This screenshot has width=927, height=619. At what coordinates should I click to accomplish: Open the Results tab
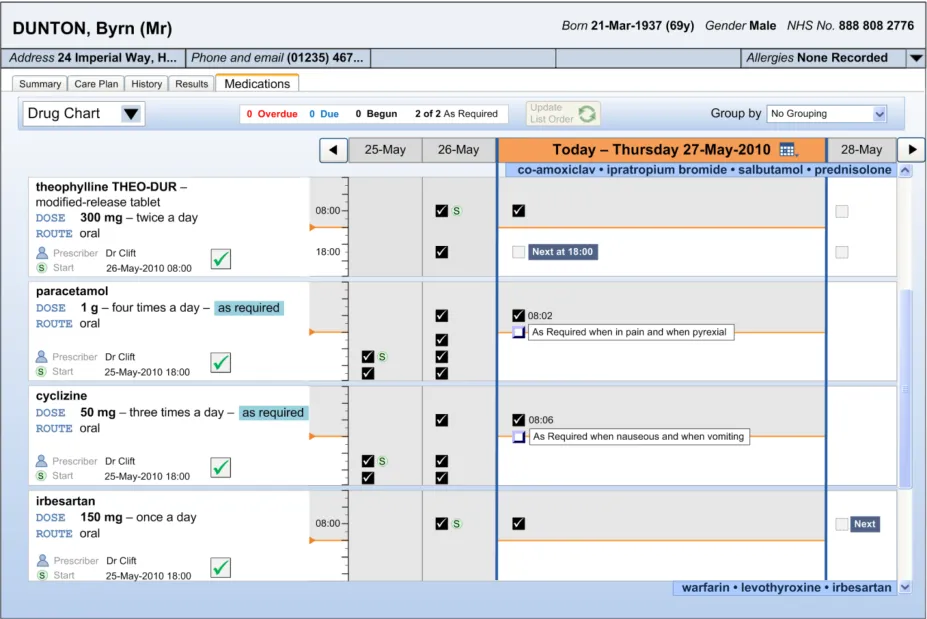(x=191, y=84)
